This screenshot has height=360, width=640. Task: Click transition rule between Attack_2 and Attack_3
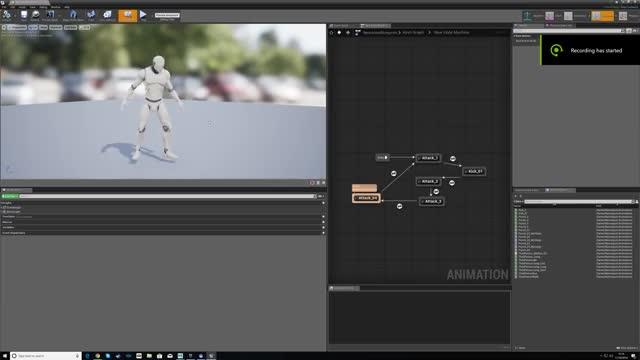[436, 191]
